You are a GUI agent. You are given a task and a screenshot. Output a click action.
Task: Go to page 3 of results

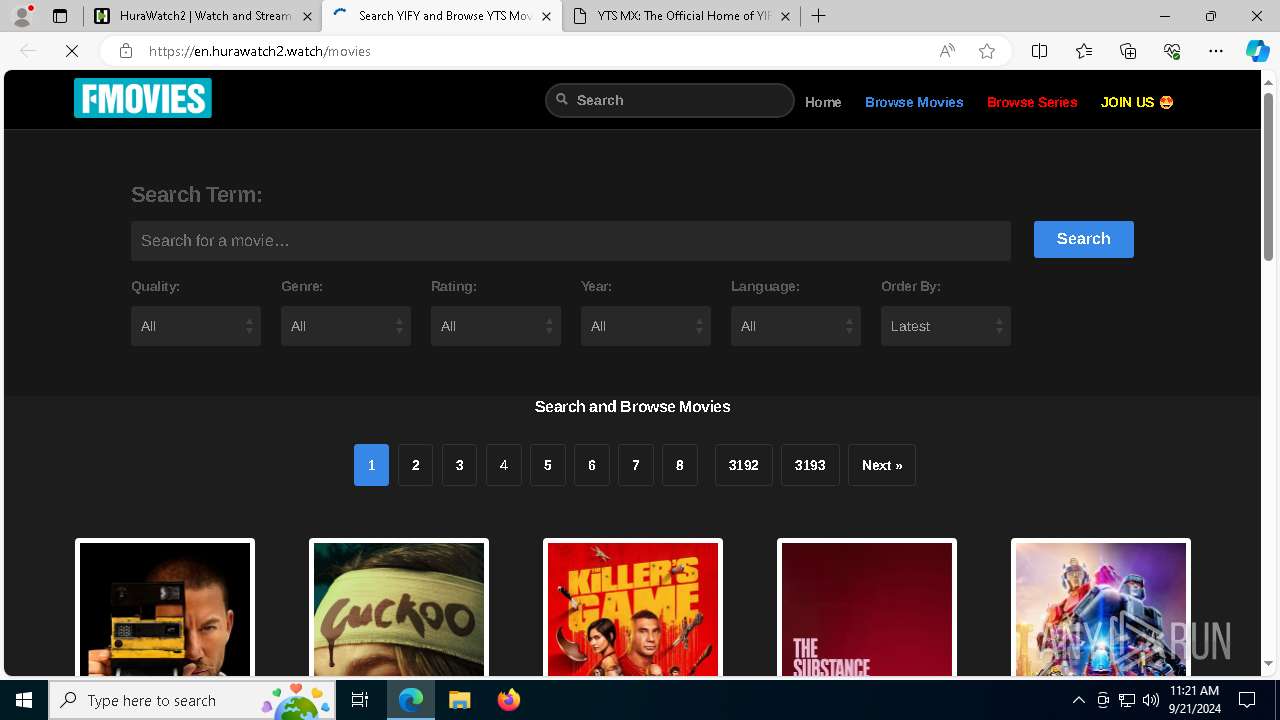tap(459, 465)
